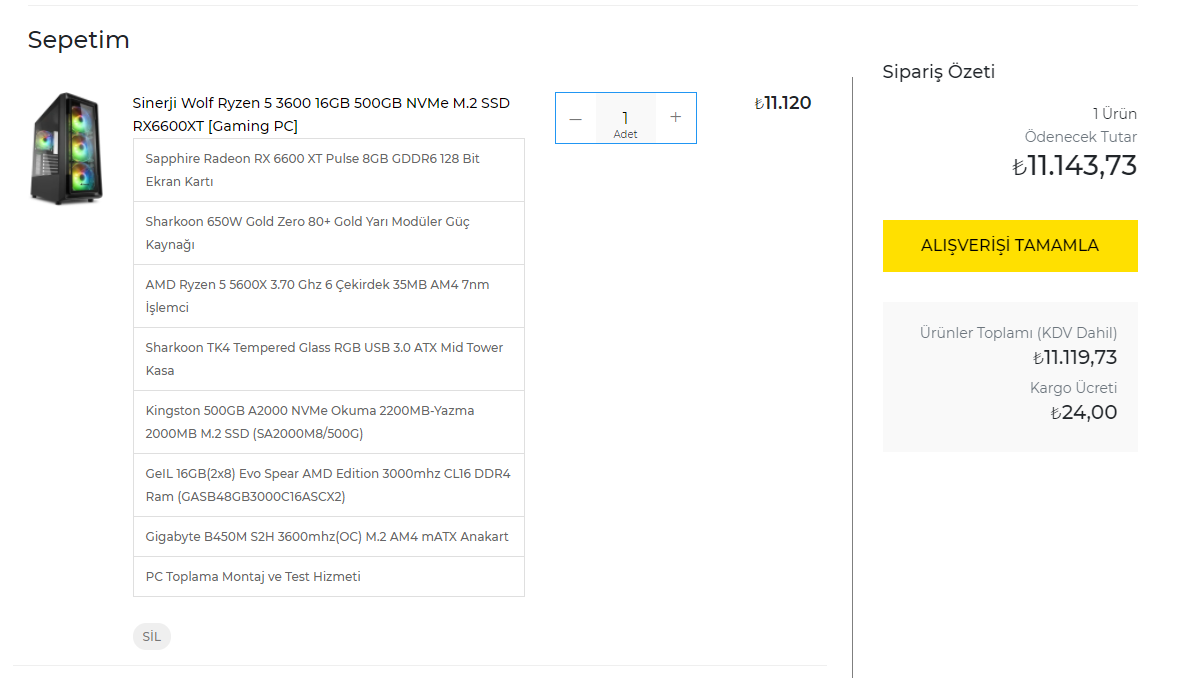Click the quantity field showing 1 Adet
Image resolution: width=1193 pixels, height=678 pixels.
tap(625, 118)
